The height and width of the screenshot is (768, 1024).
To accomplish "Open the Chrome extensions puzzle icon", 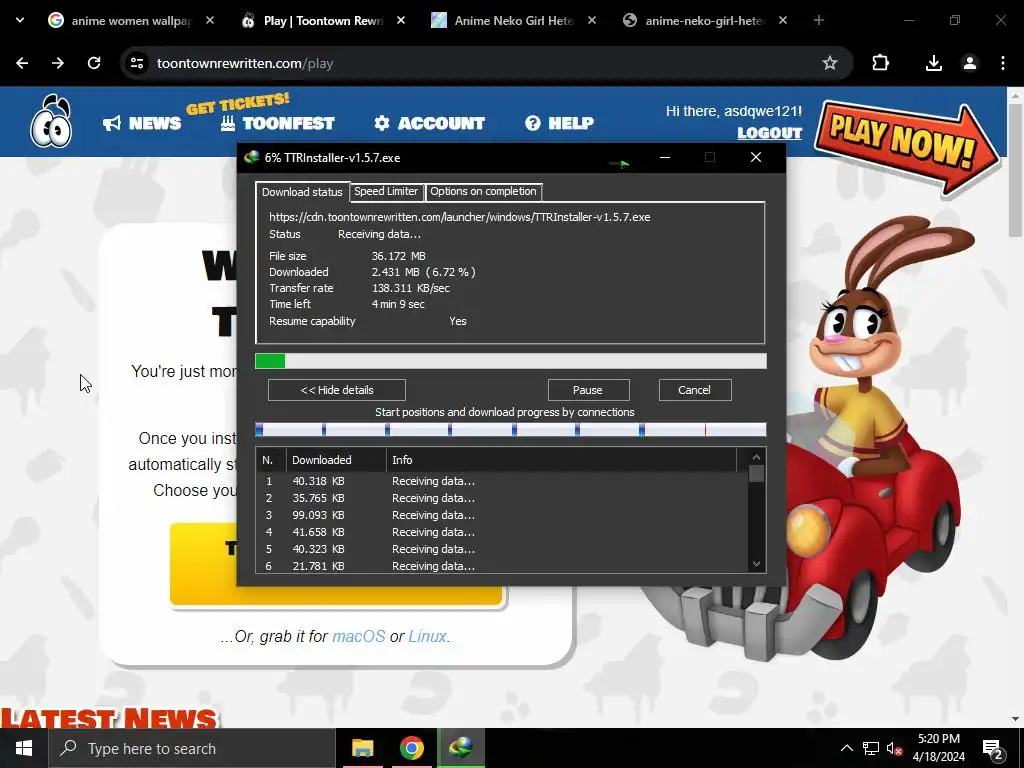I will [880, 63].
